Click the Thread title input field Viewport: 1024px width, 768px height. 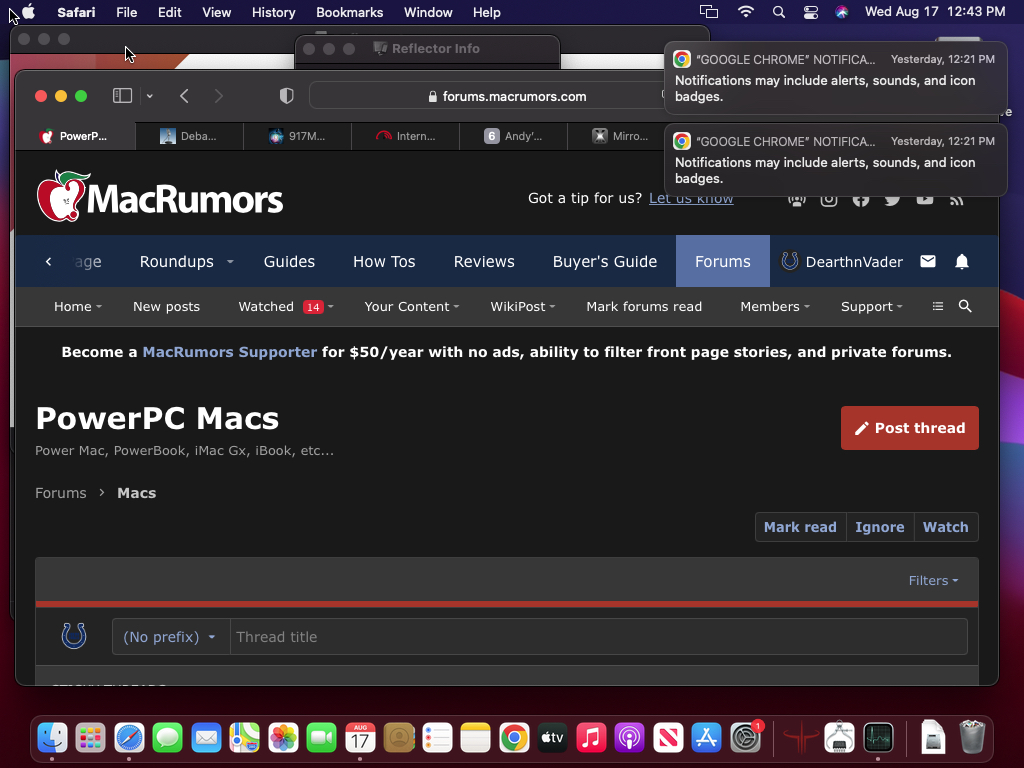[x=598, y=637]
